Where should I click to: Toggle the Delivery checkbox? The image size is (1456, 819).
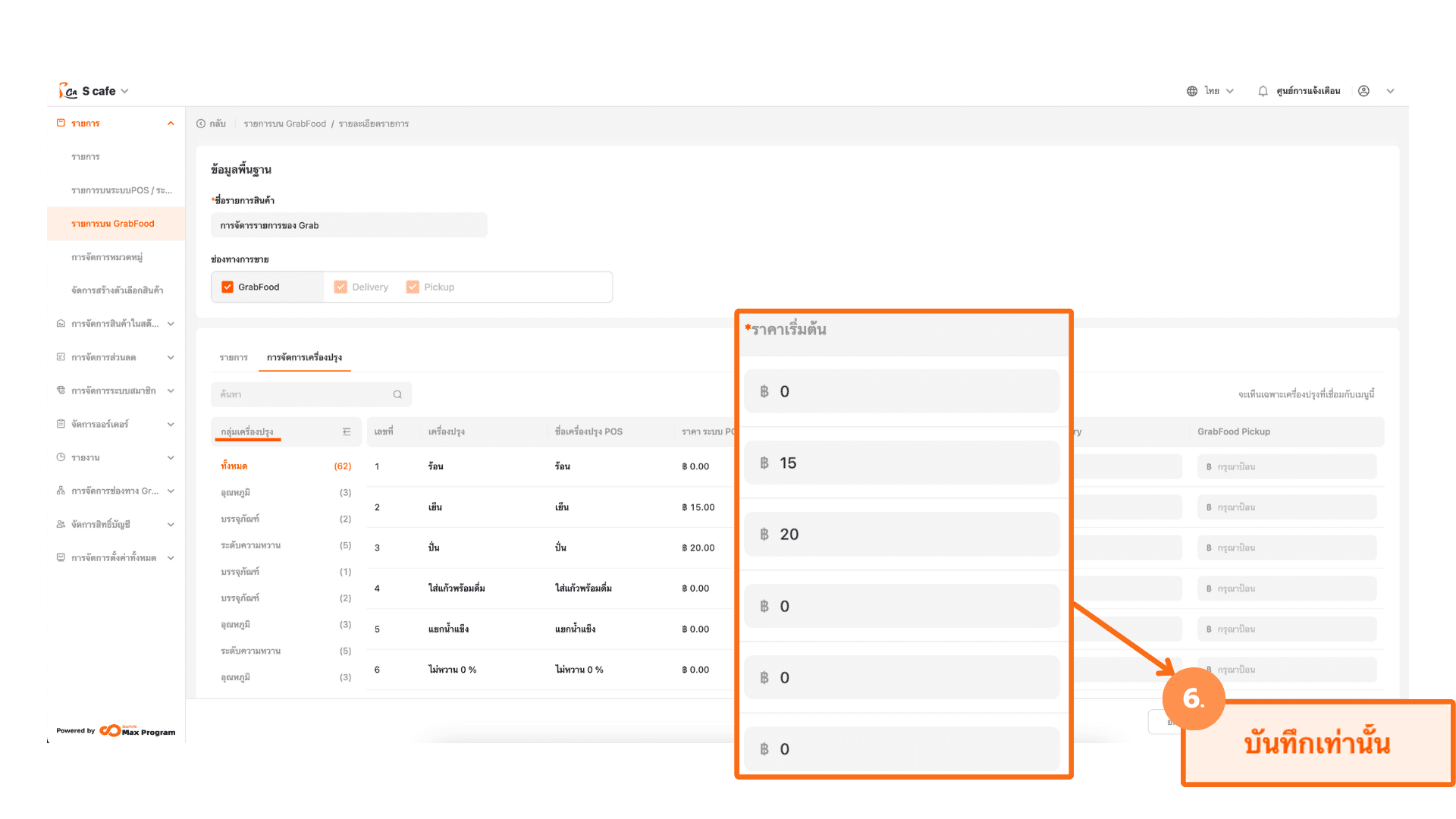(x=340, y=287)
